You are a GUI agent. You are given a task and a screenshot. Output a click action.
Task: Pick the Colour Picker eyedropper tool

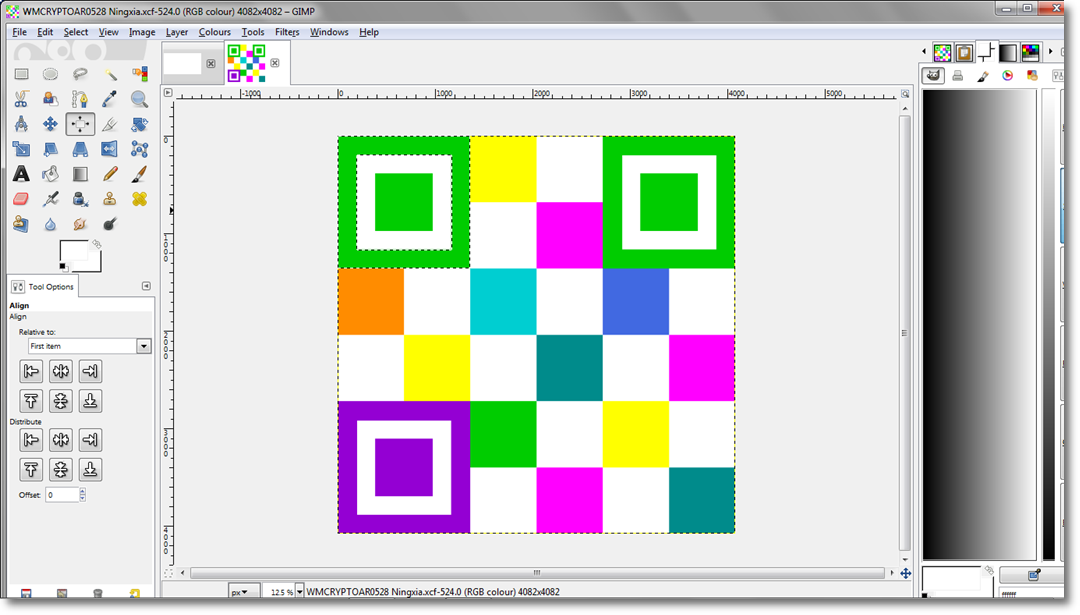pos(110,99)
